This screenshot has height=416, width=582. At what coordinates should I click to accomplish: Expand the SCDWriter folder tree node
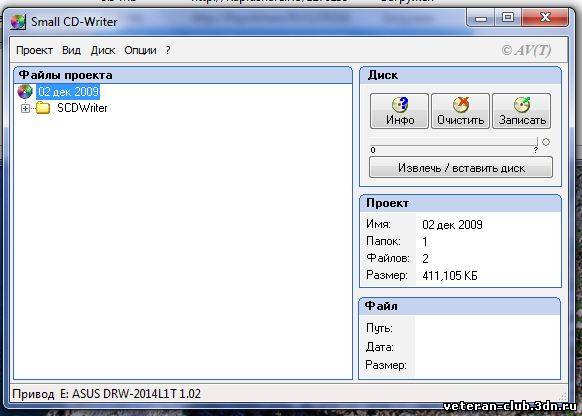(25, 108)
